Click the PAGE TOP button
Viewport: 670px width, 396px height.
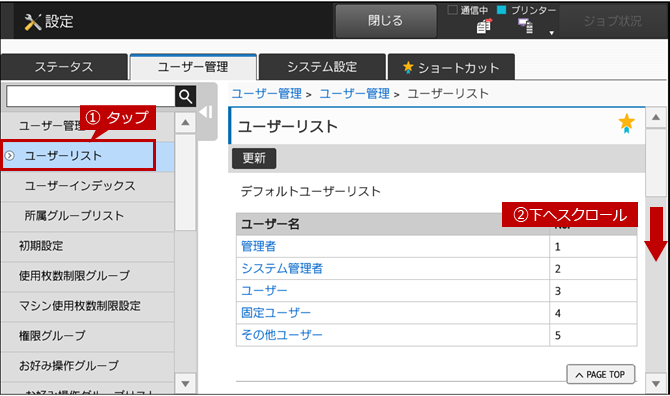(600, 375)
